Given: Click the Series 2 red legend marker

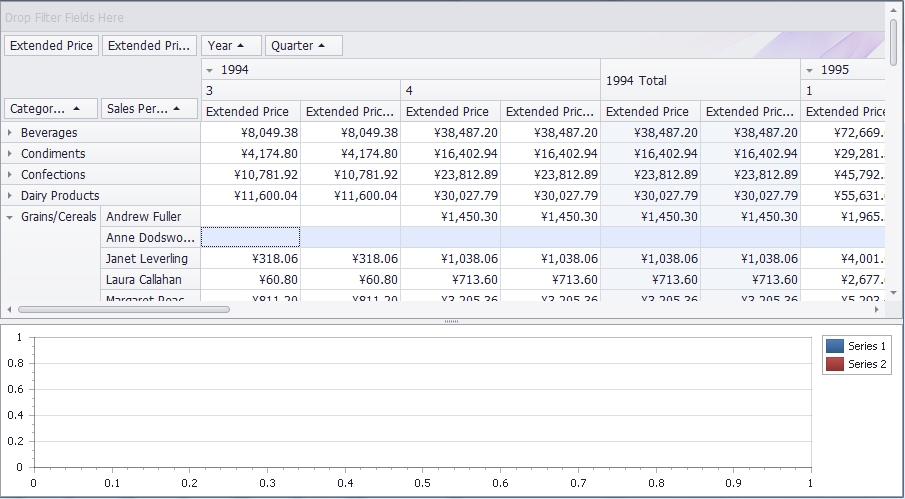Looking at the screenshot, I should [x=835, y=364].
